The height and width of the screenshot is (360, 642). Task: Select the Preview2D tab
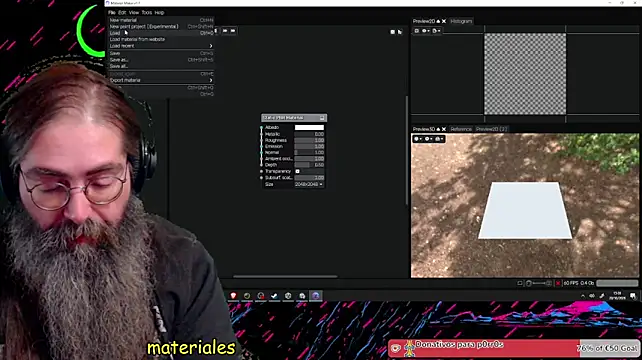(x=423, y=21)
